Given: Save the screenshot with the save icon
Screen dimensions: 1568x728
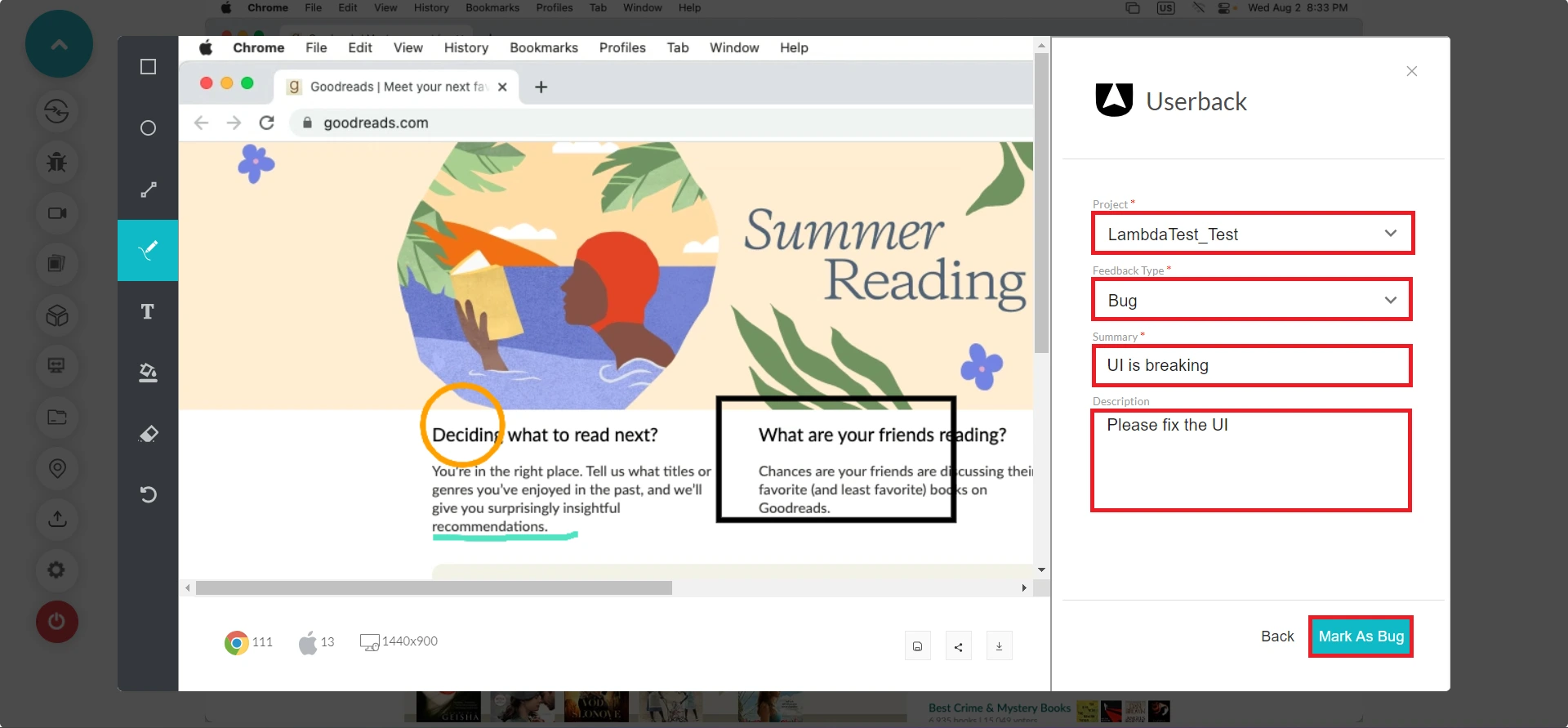Looking at the screenshot, I should [917, 646].
